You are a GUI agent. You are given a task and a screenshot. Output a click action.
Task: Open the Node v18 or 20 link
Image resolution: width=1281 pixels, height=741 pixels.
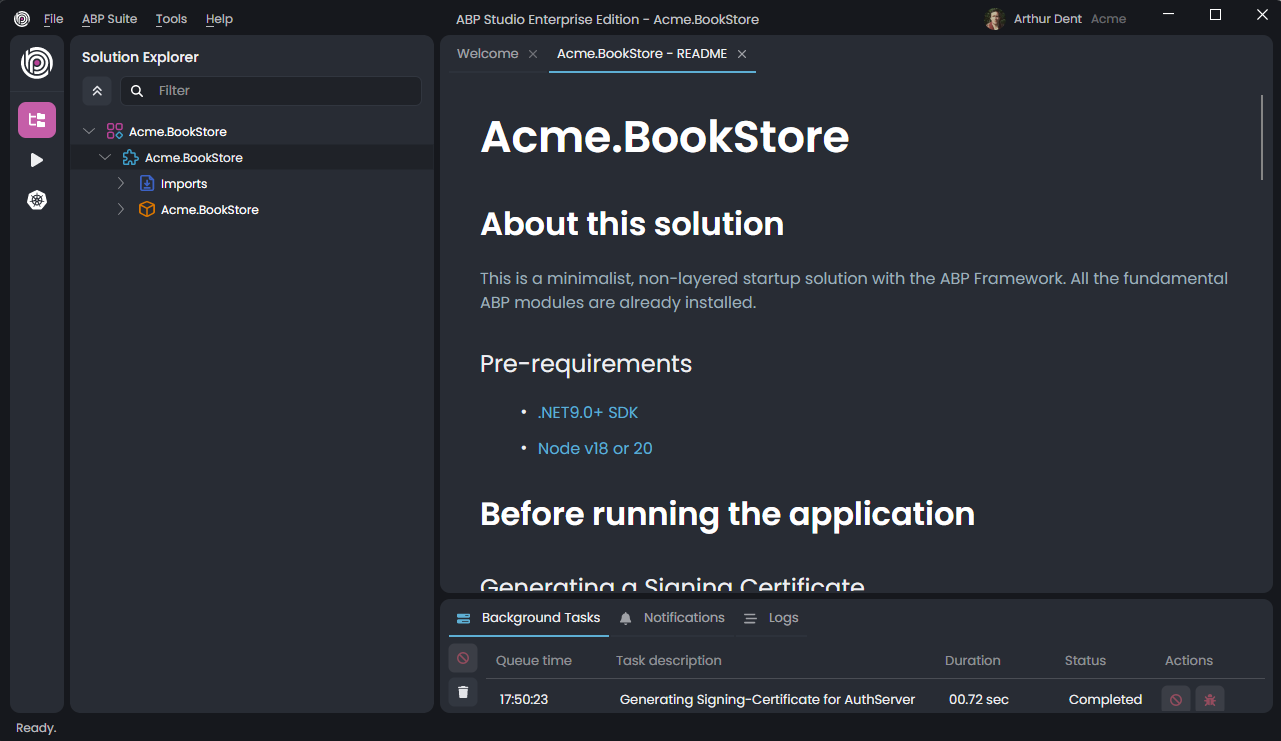click(595, 448)
